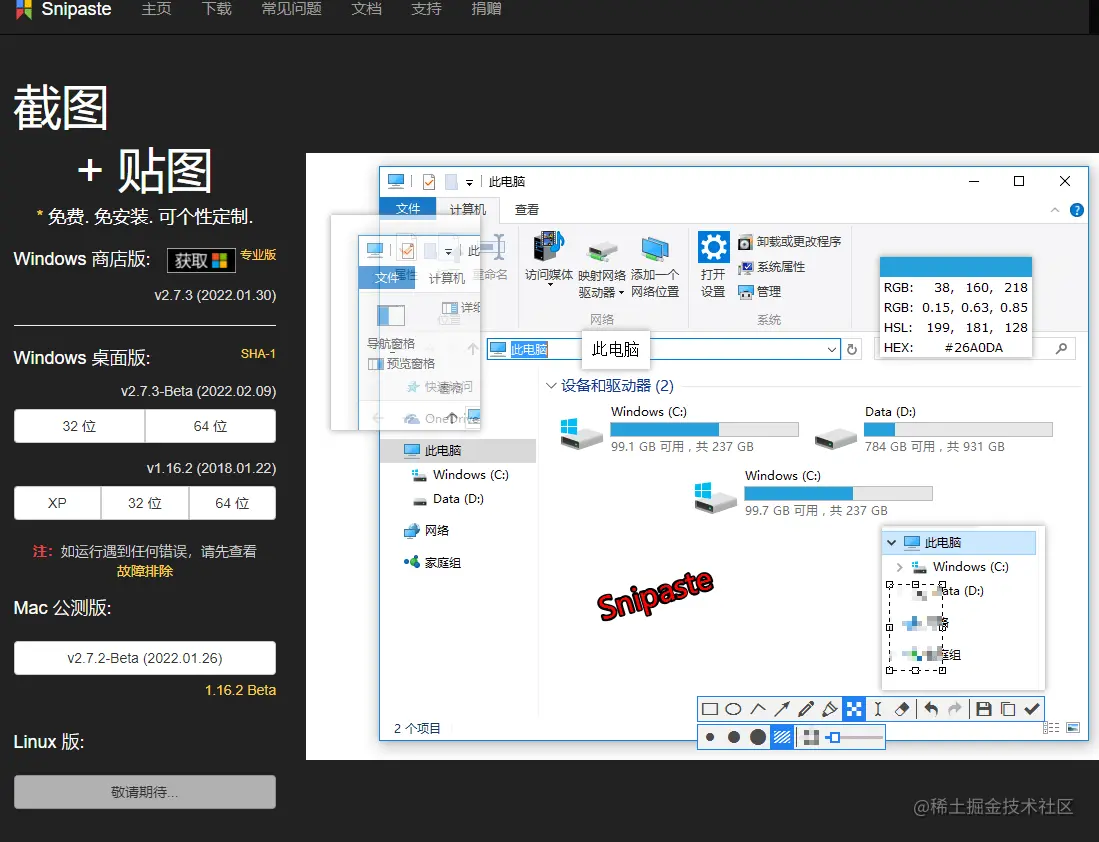Open Access media in ribbon
The height and width of the screenshot is (842, 1099).
549,257
